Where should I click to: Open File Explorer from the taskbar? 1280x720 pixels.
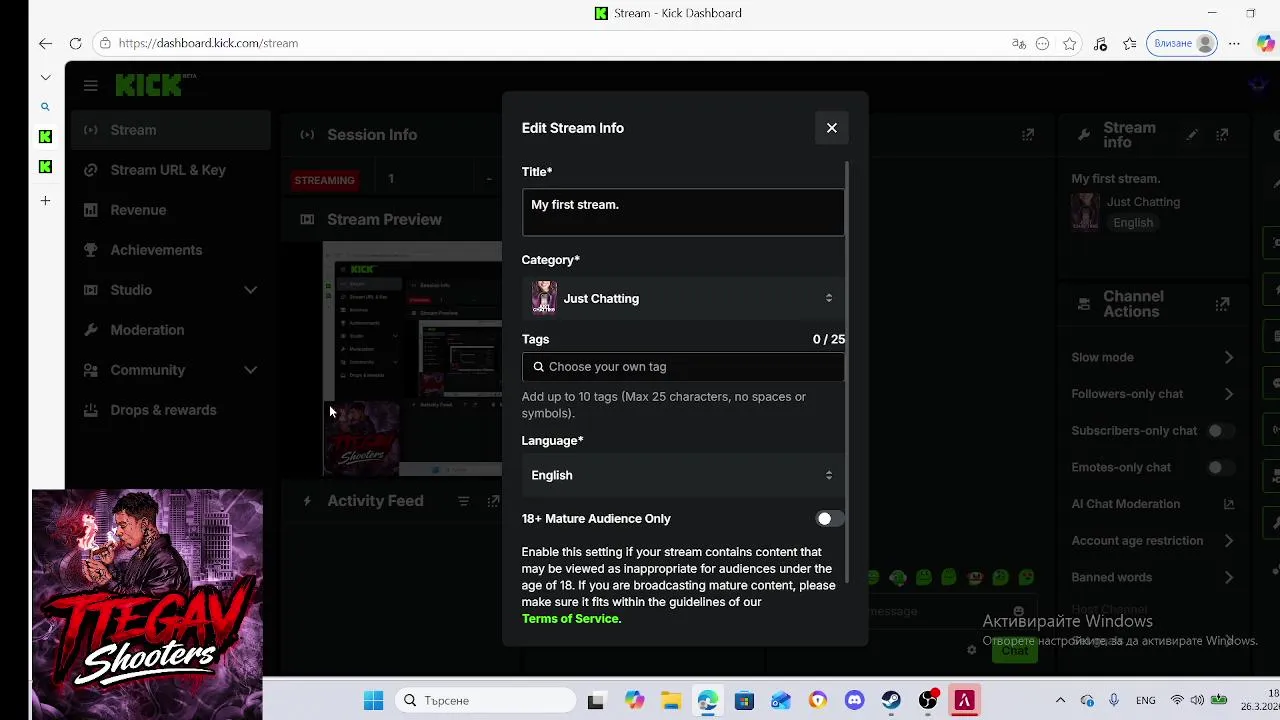pos(670,700)
